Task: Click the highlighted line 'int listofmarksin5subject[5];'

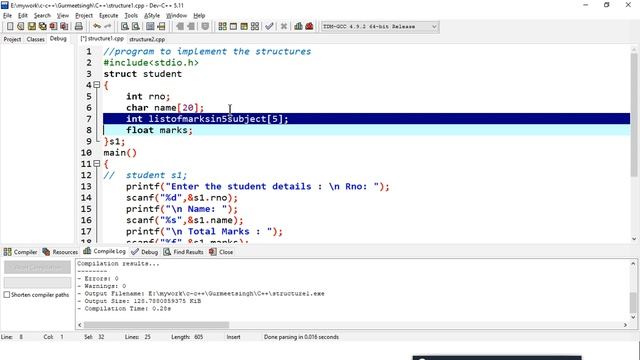Action: click(x=366, y=119)
